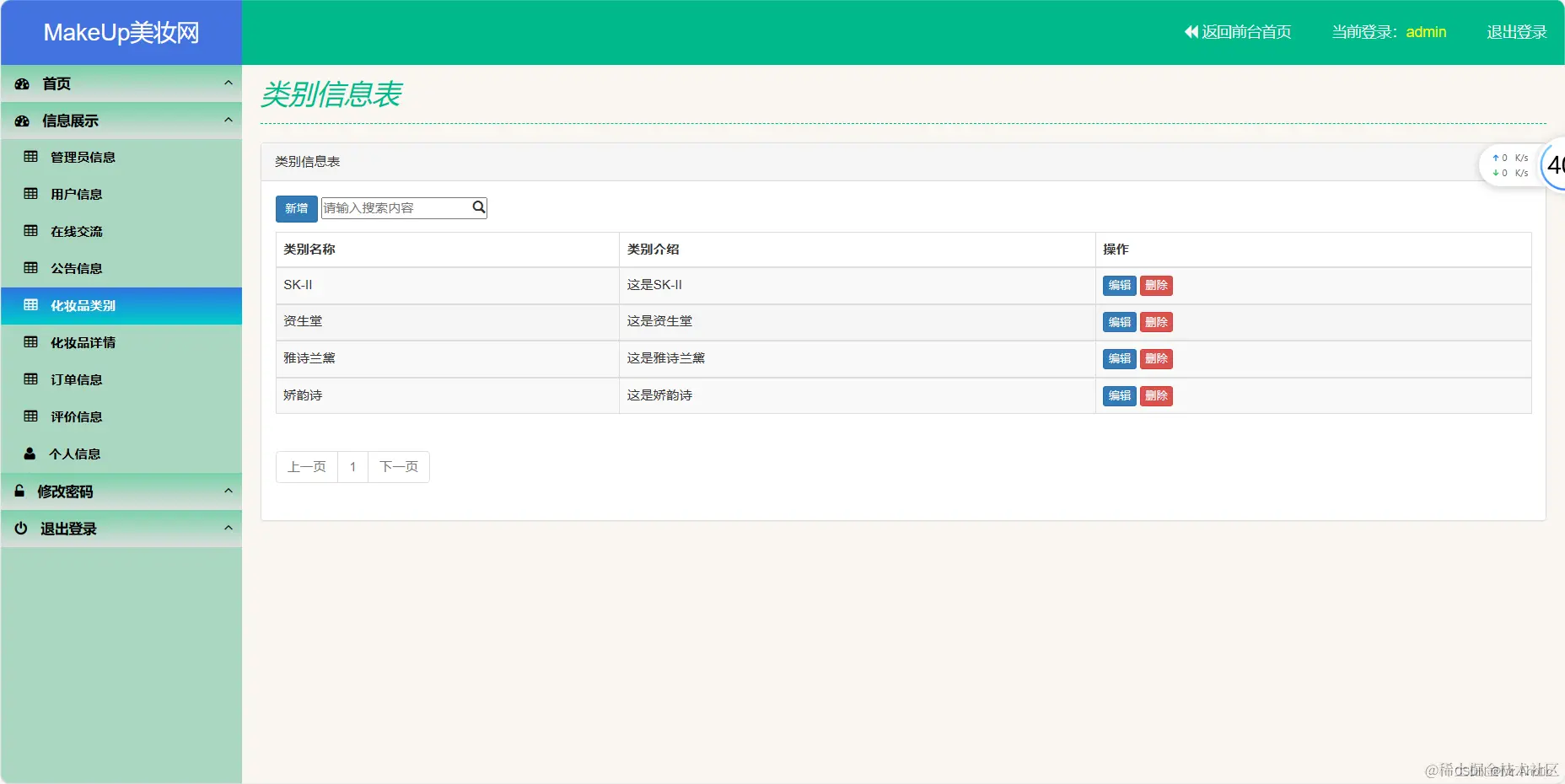Click the admin username in header
The height and width of the screenshot is (784, 1565).
tap(1426, 32)
